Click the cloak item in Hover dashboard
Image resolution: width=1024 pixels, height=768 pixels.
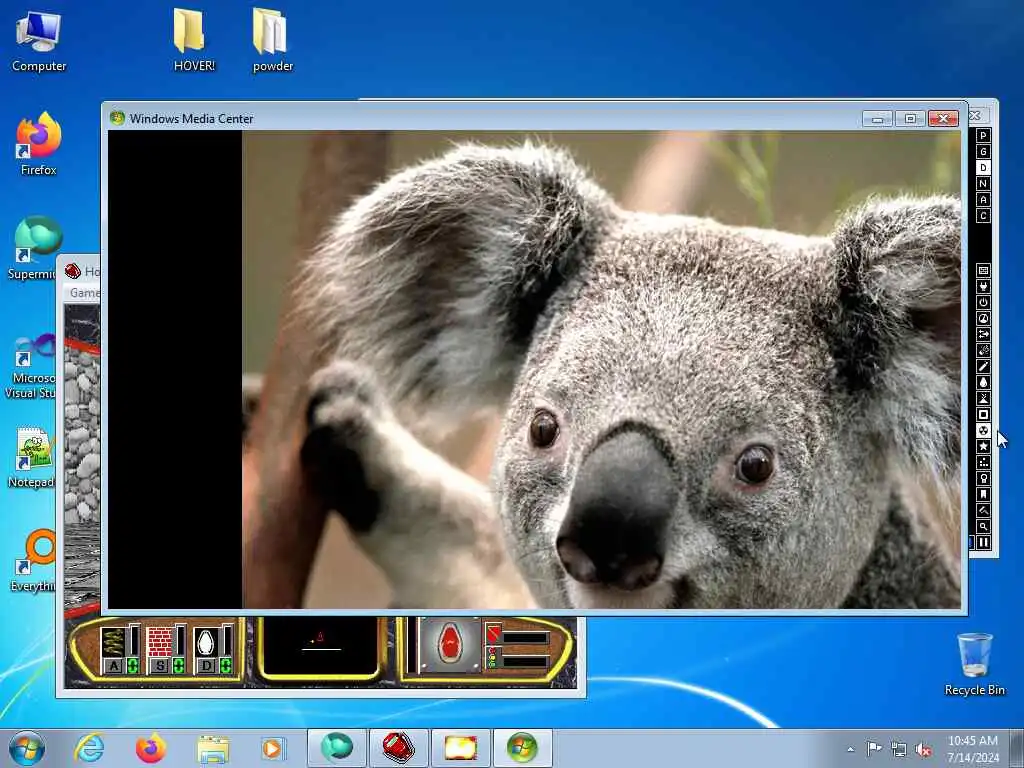pyautogui.click(x=205, y=641)
